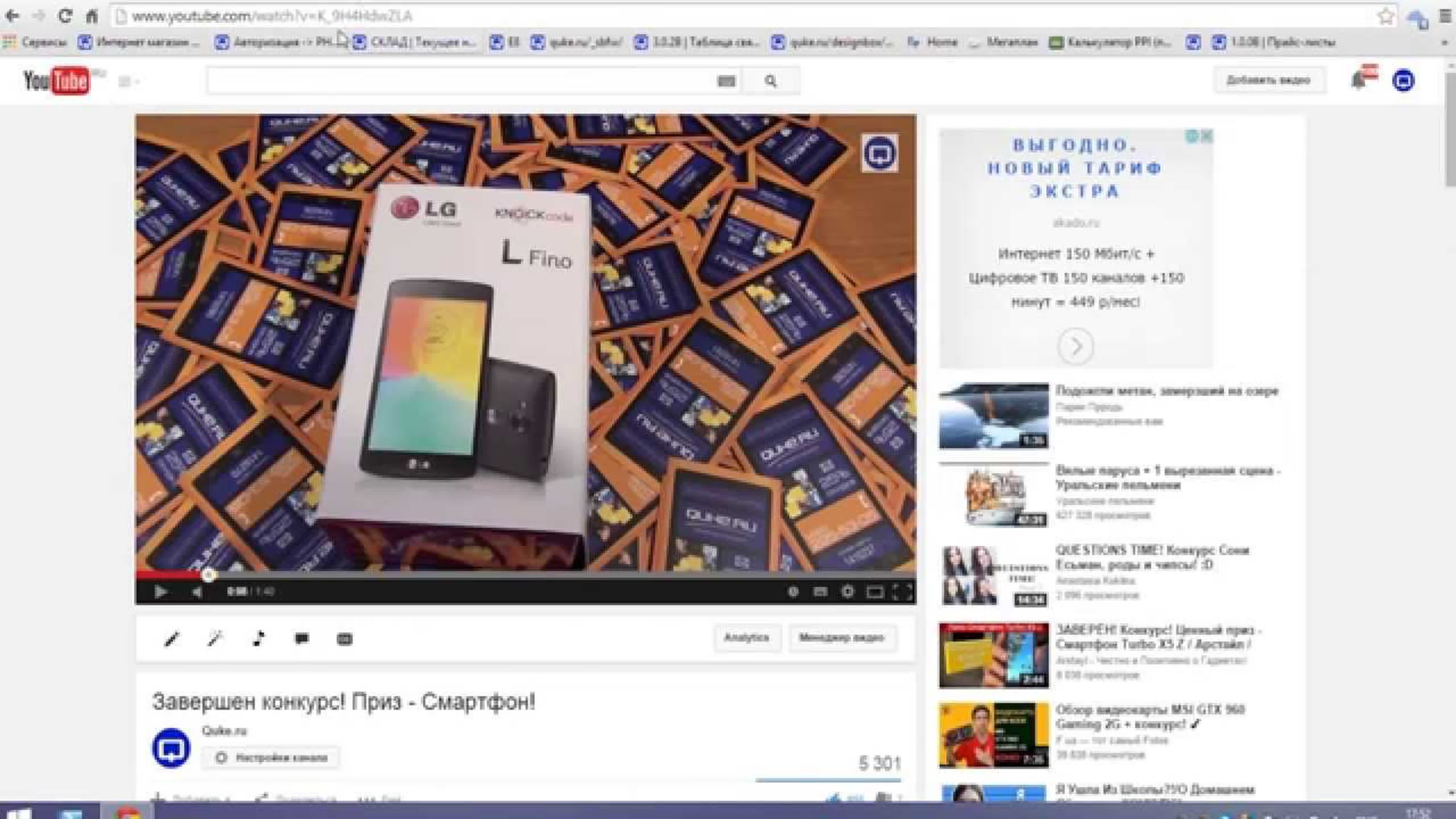Screen dimensions: 1456x819
Task: Open the Quke.ru channel name link
Action: point(224,731)
